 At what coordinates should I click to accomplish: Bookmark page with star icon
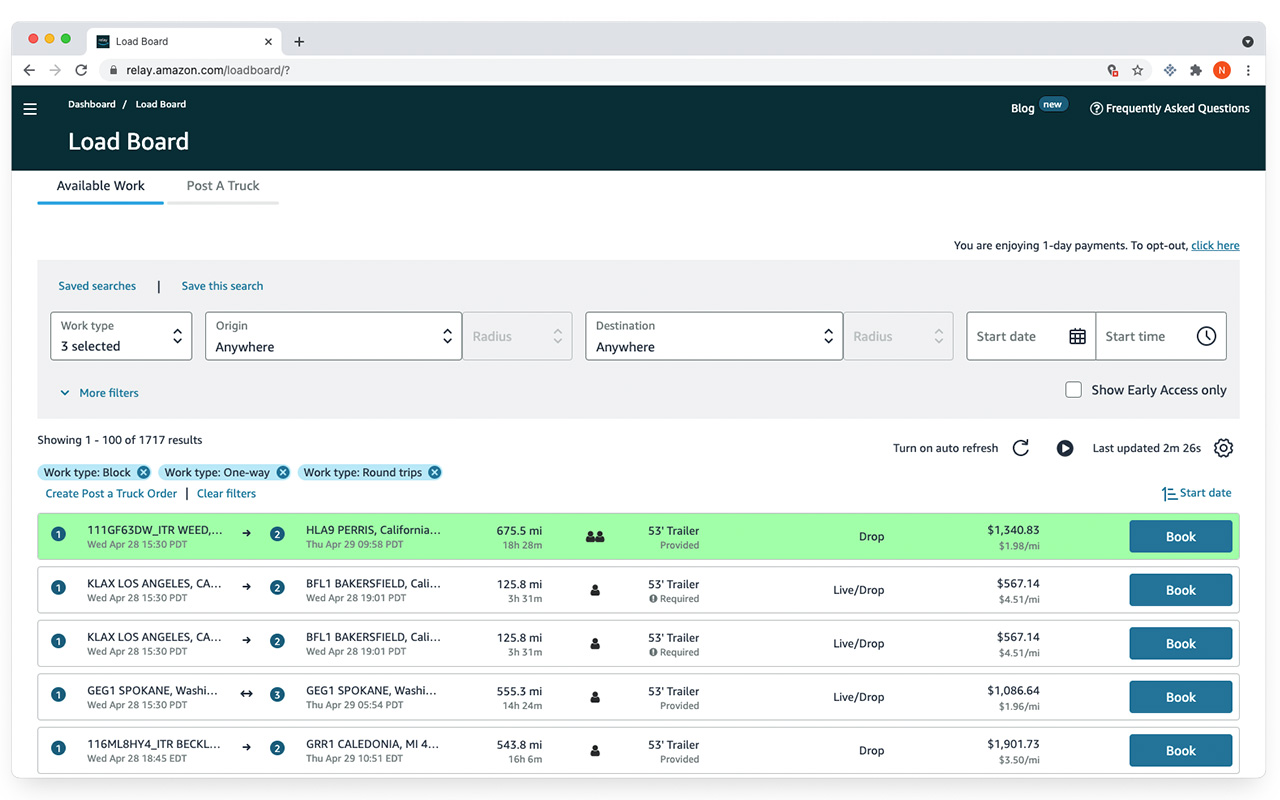pos(1137,70)
